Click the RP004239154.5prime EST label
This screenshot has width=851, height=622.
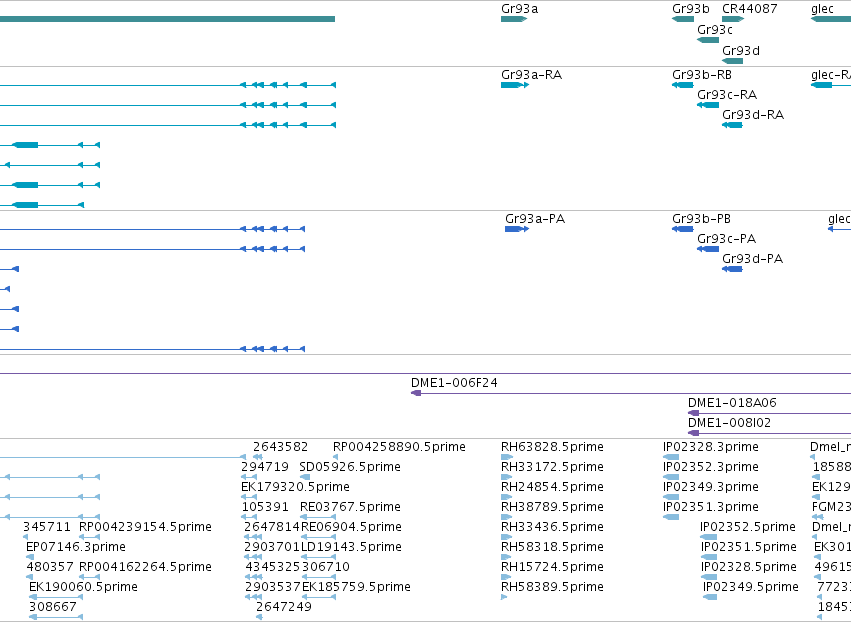[145, 527]
